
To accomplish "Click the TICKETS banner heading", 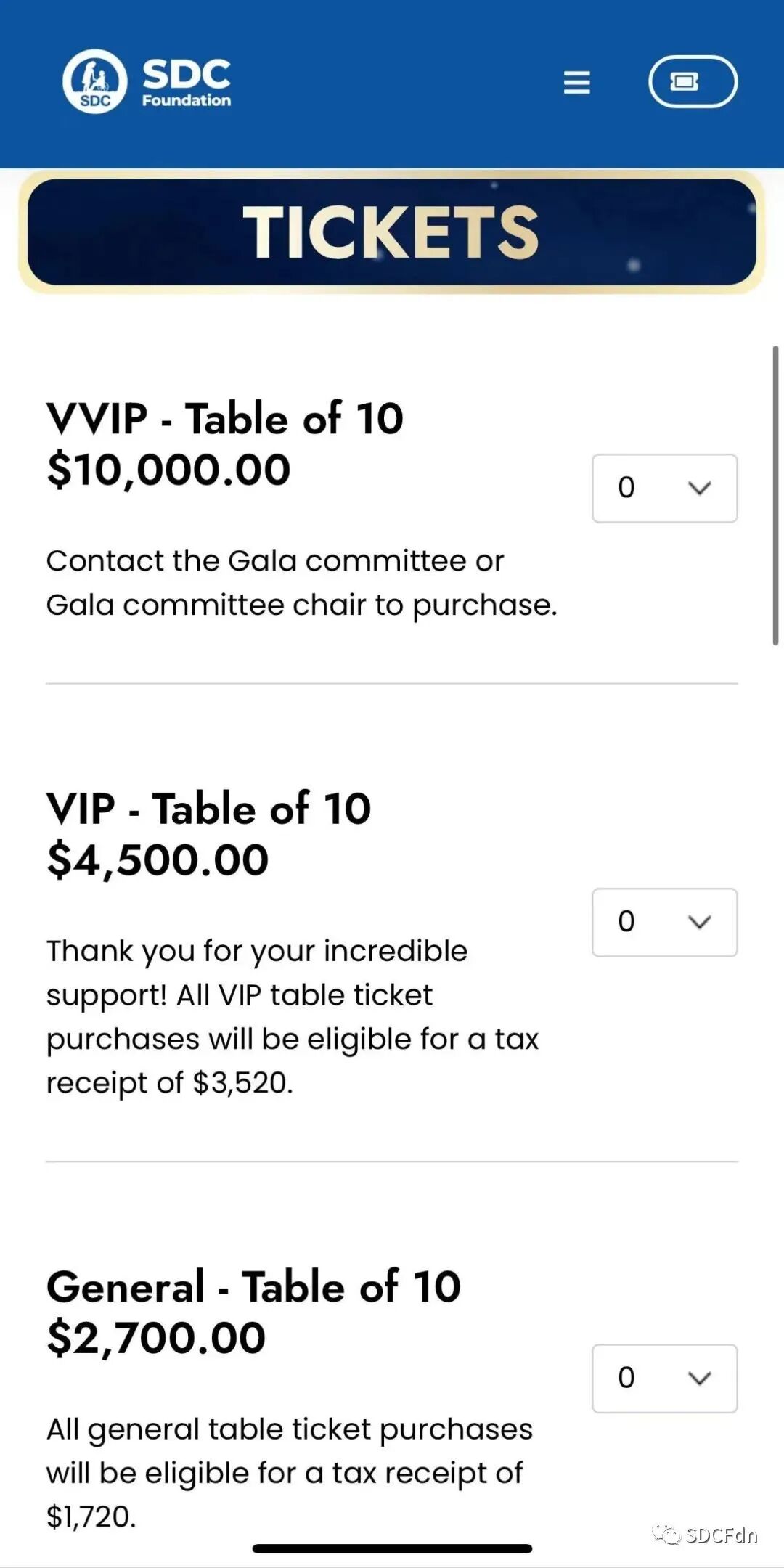I will [x=391, y=232].
